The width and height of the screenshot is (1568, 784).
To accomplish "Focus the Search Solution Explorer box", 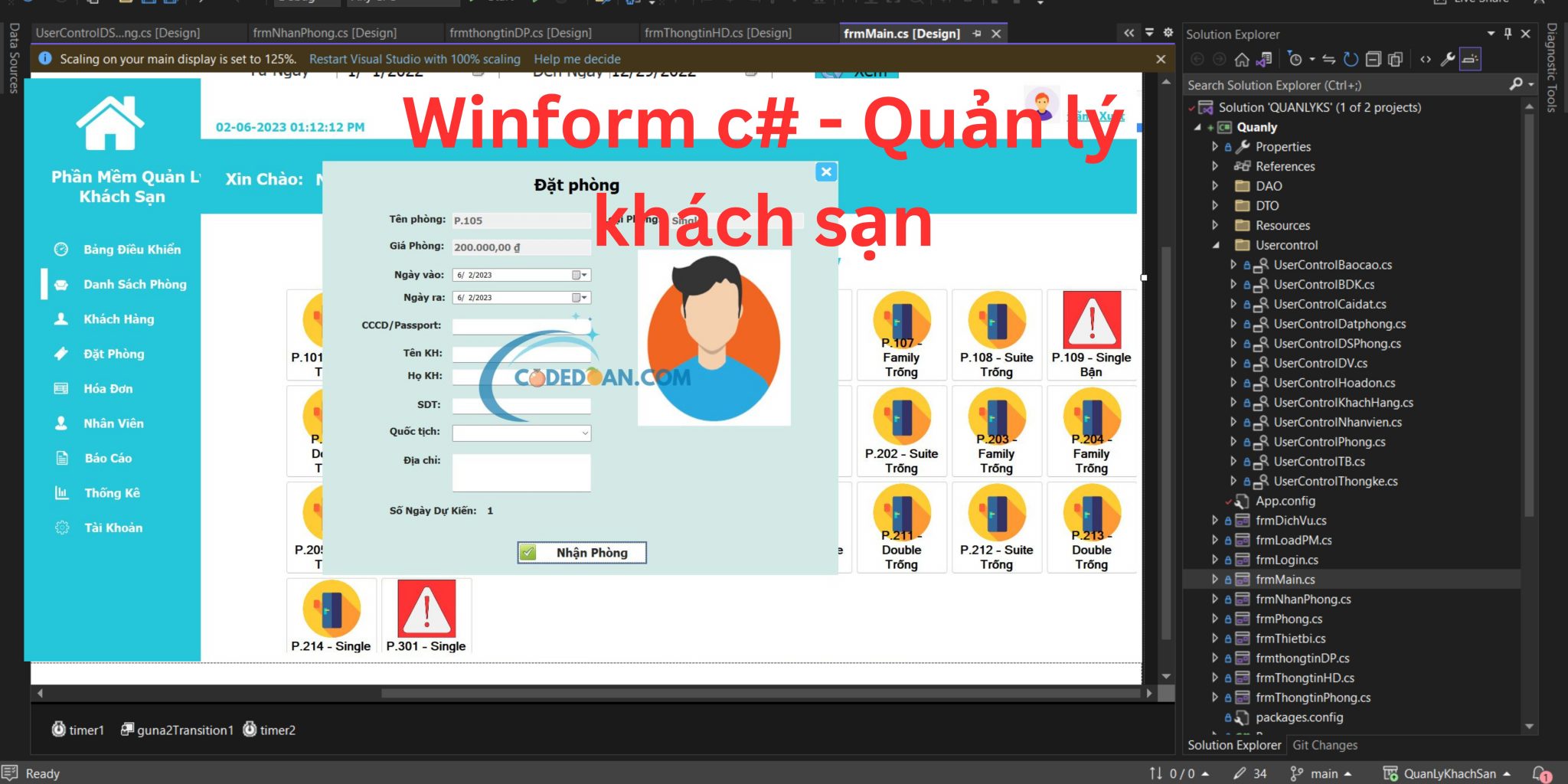I will coord(1346,85).
